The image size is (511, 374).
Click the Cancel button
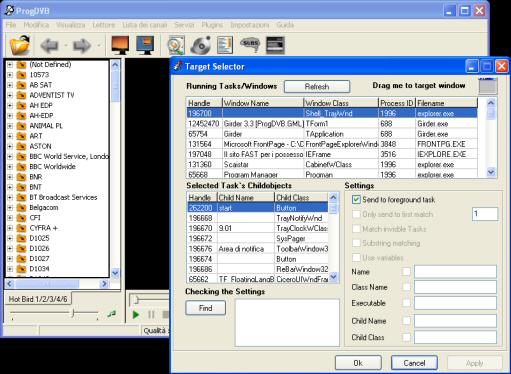click(x=414, y=363)
